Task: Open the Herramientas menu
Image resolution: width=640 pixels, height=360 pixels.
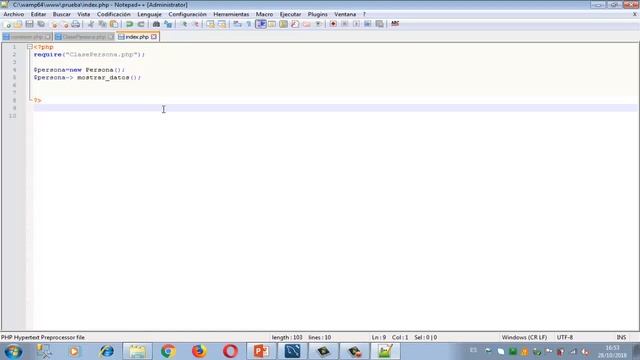Action: pos(231,14)
